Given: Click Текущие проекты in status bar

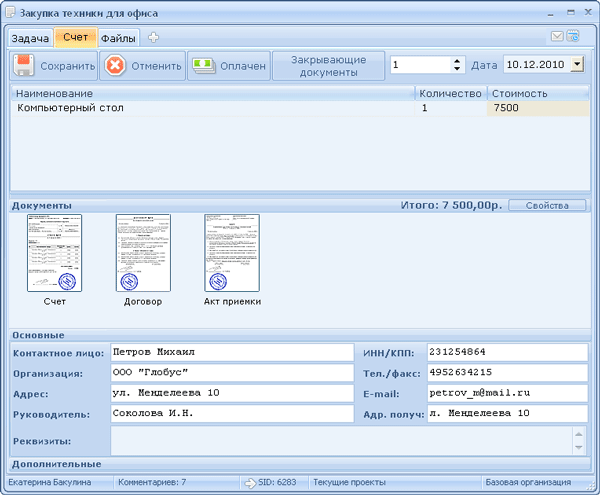Looking at the screenshot, I should [349, 482].
